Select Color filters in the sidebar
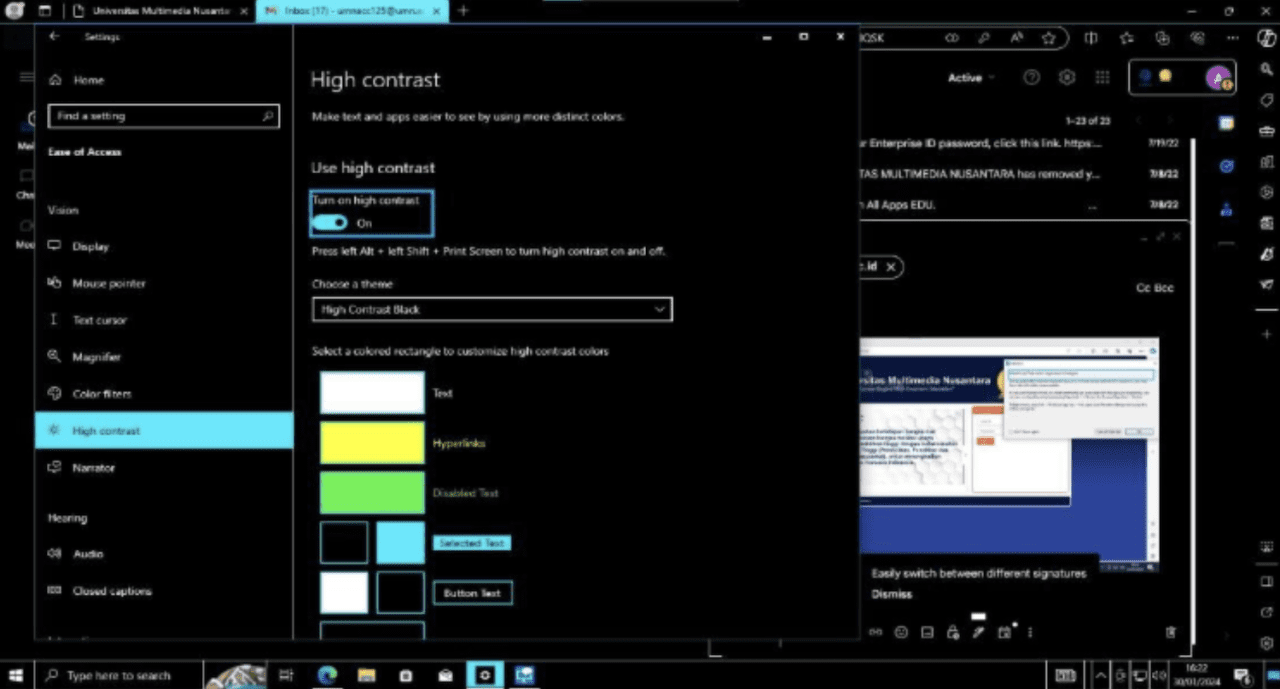The image size is (1280, 689). click(101, 394)
